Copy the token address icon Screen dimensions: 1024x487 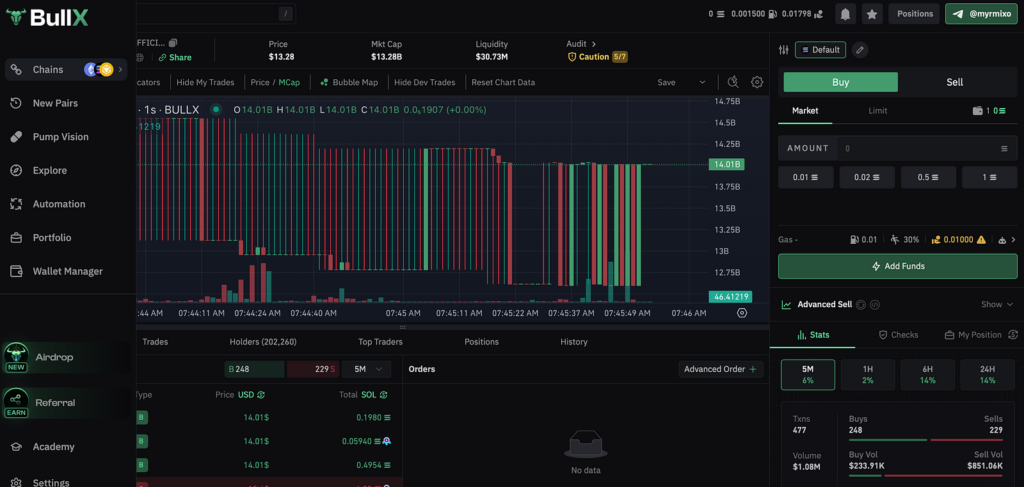click(x=172, y=43)
